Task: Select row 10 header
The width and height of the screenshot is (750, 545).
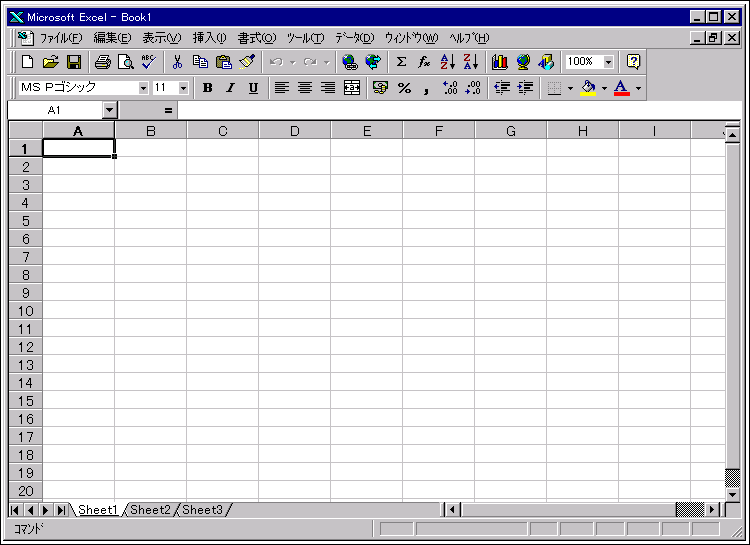Action: click(26, 311)
